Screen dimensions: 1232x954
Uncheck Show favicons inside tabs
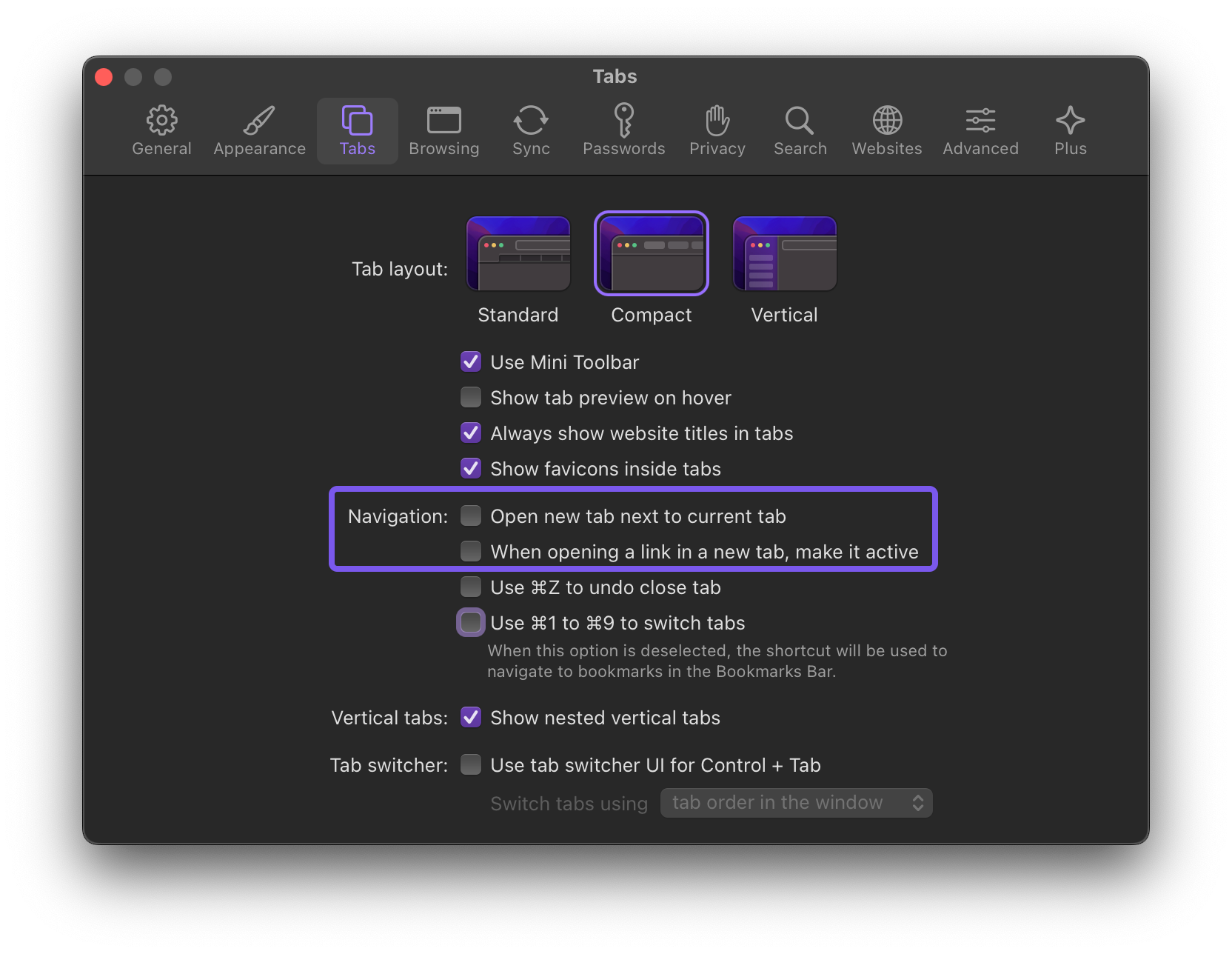[471, 469]
